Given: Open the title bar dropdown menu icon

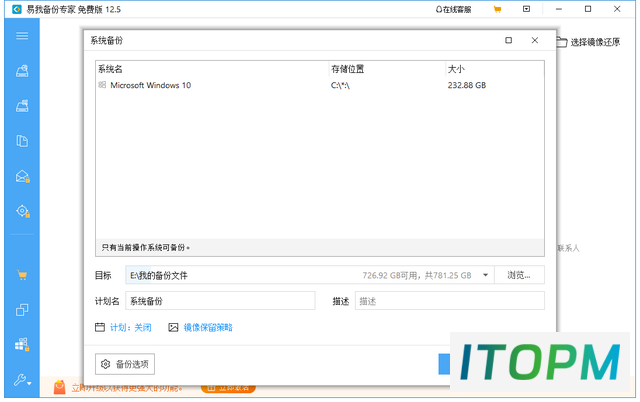Looking at the screenshot, I should pyautogui.click(x=527, y=9).
